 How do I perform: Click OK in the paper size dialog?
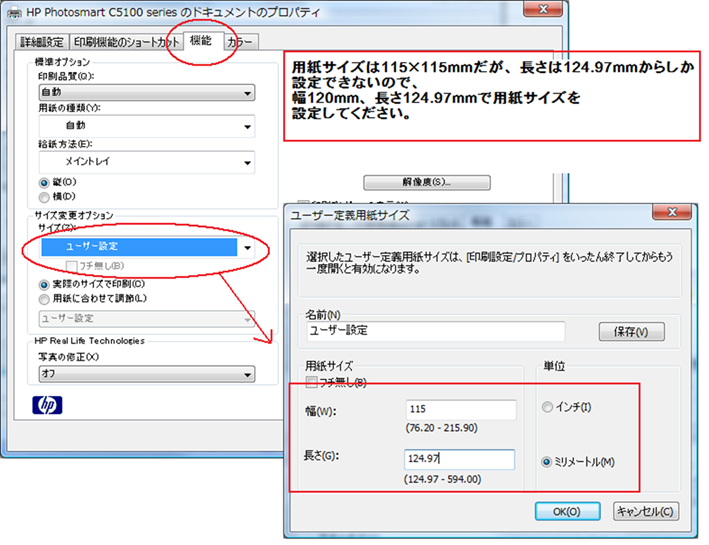[567, 512]
